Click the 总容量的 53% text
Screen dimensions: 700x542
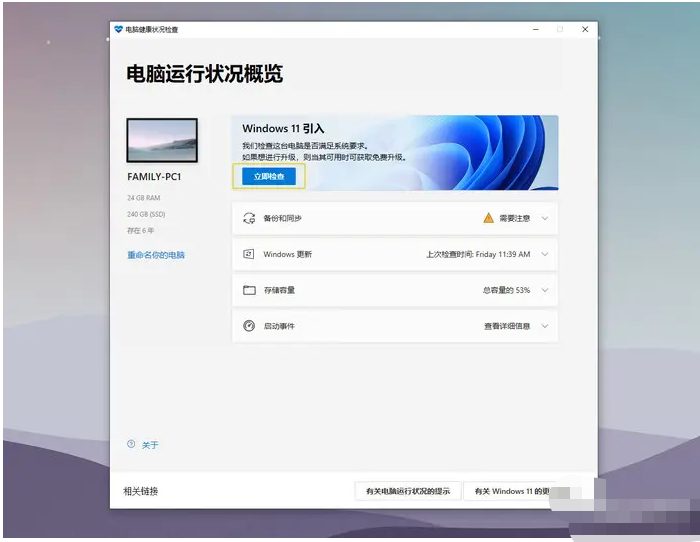click(506, 290)
